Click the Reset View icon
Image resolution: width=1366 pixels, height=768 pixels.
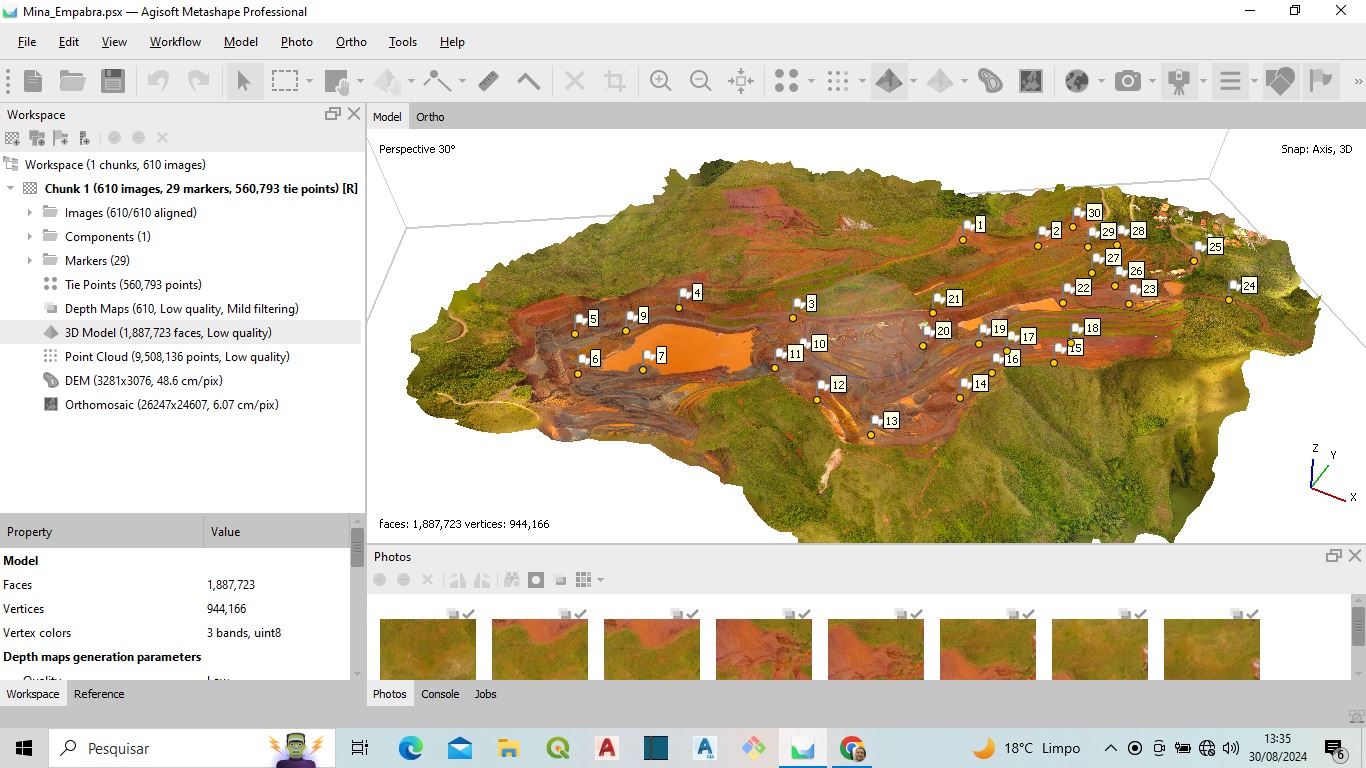[741, 81]
